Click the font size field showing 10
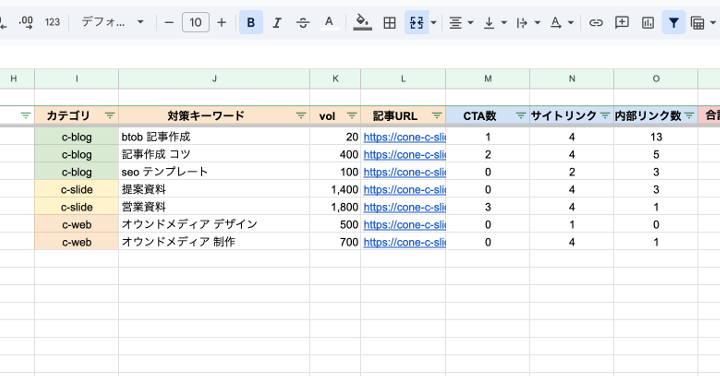This screenshot has width=720, height=376. point(196,22)
